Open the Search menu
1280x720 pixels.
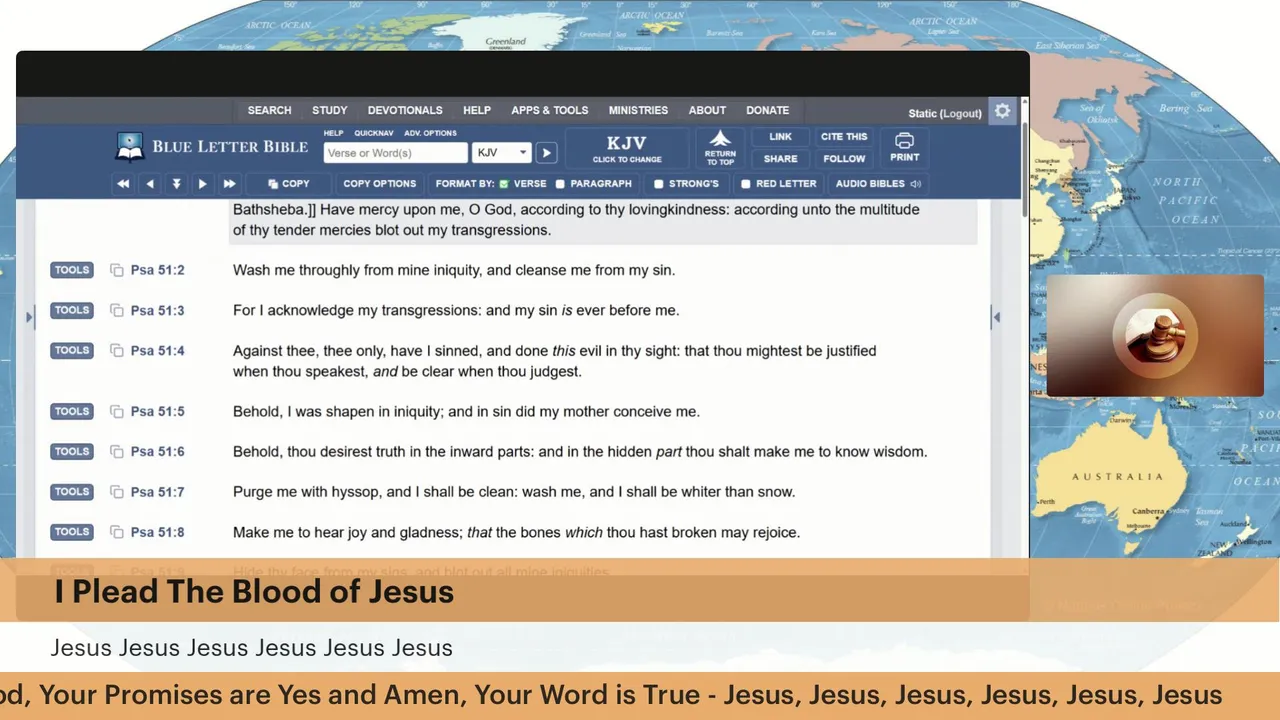click(x=269, y=110)
